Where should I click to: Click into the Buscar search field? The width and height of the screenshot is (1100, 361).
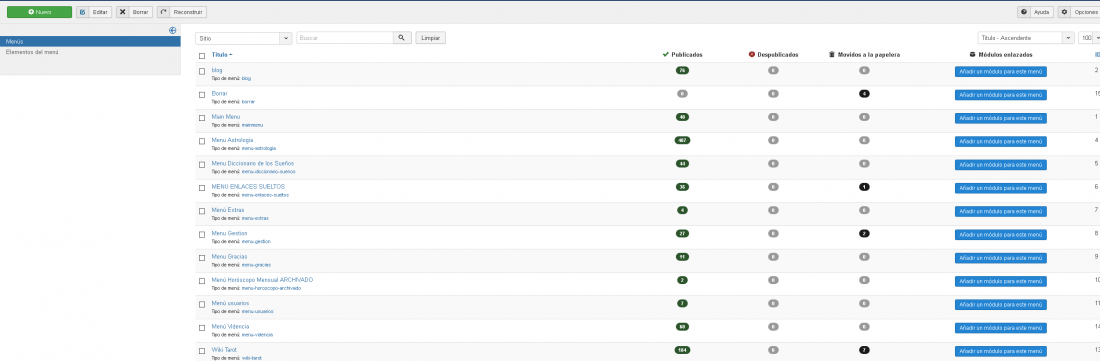coord(344,38)
